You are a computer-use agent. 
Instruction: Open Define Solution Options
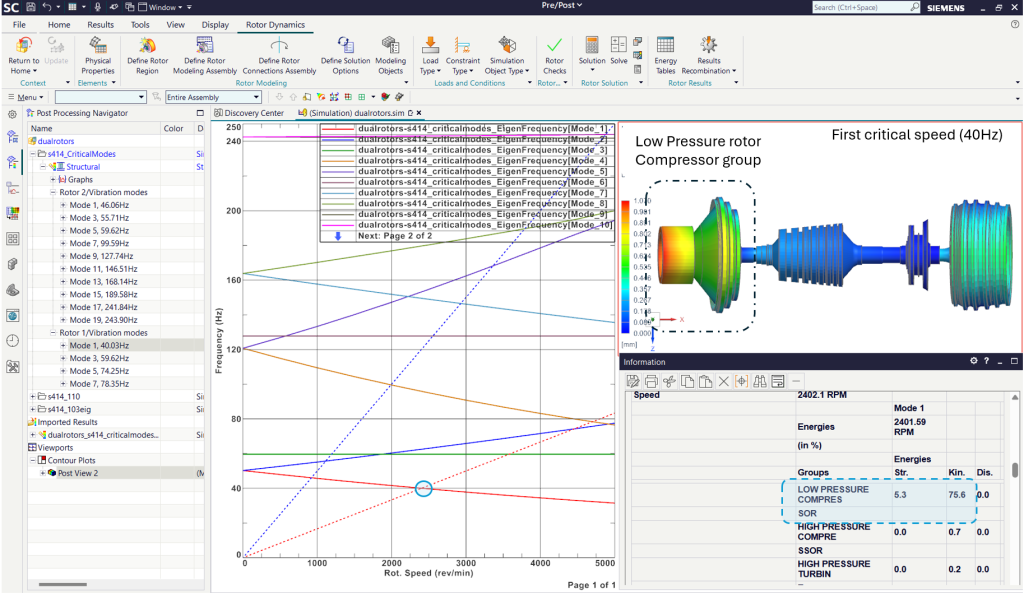click(x=345, y=56)
